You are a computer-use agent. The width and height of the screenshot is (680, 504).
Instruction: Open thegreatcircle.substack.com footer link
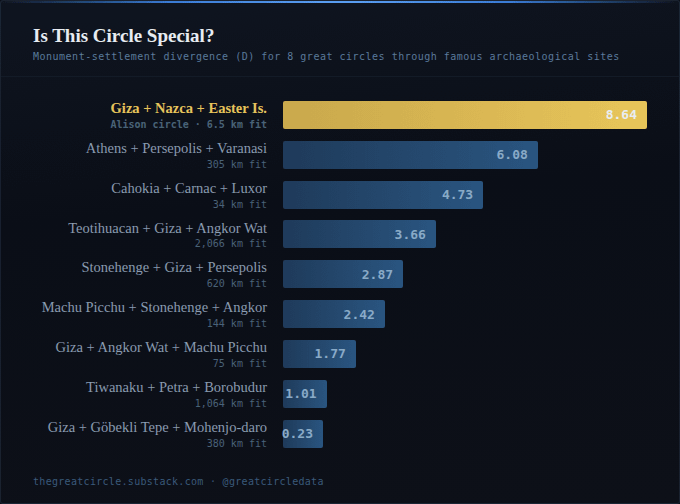[117, 481]
